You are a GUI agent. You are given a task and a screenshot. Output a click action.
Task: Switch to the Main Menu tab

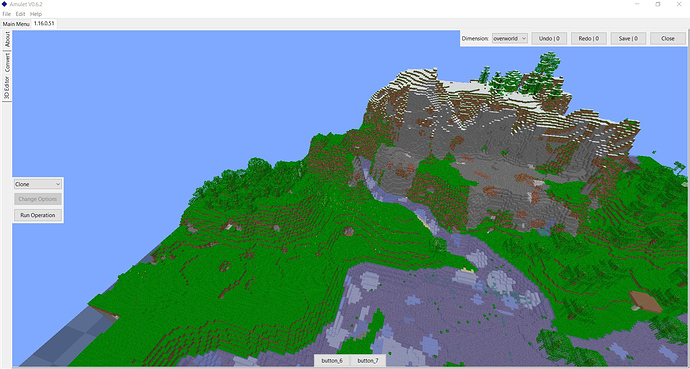point(16,24)
